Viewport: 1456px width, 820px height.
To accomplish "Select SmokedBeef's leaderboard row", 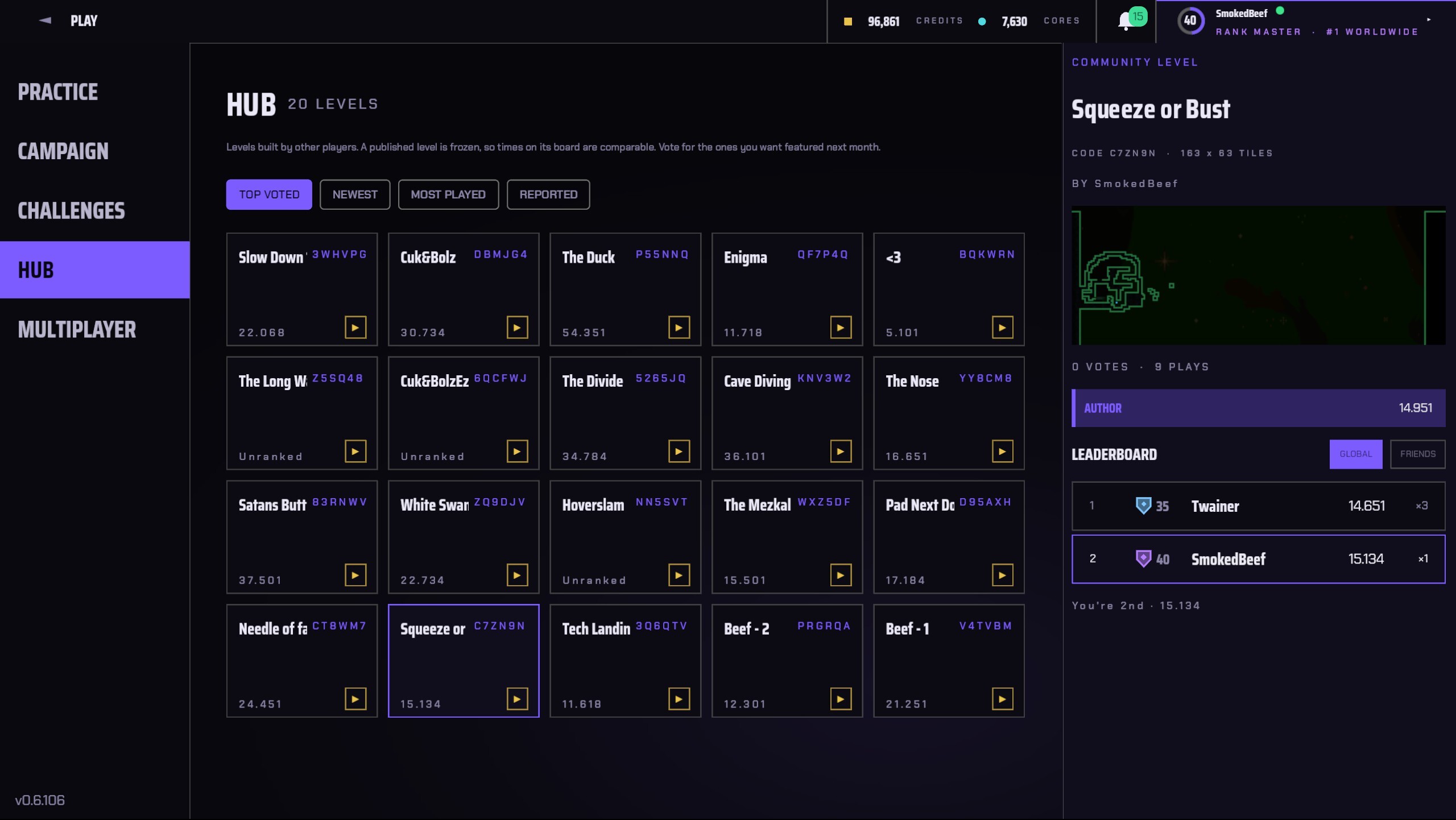I will tap(1258, 559).
